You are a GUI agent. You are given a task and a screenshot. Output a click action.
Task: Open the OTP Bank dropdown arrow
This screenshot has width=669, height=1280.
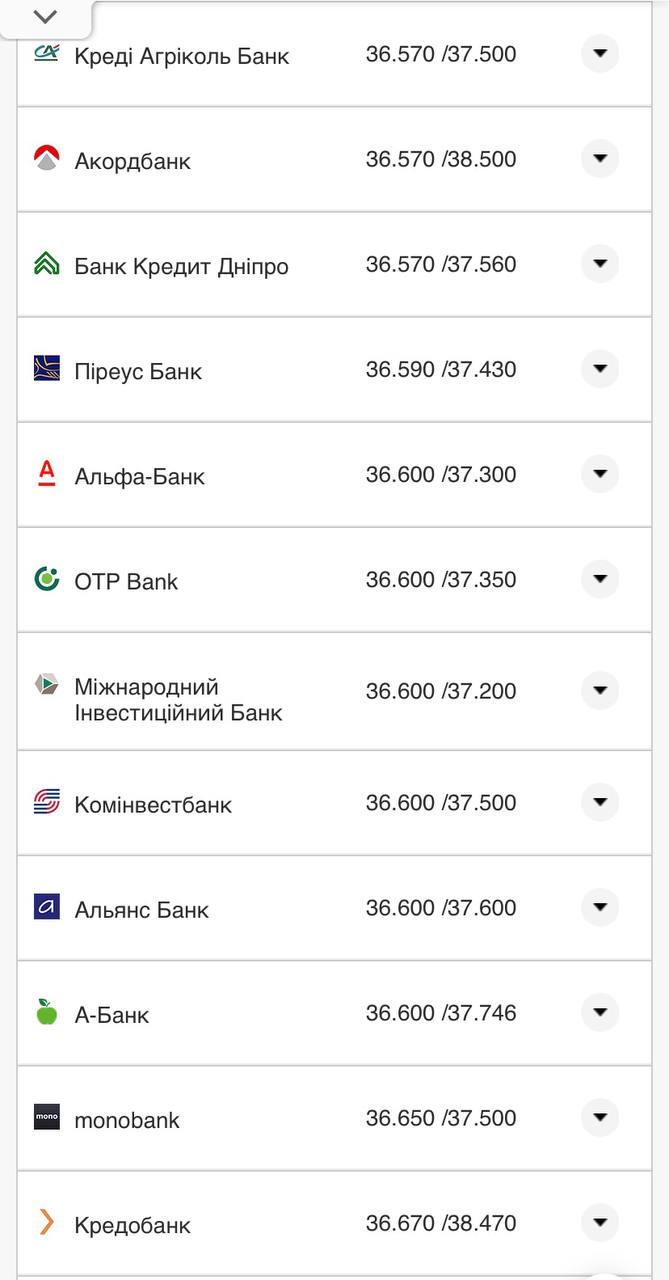599,579
